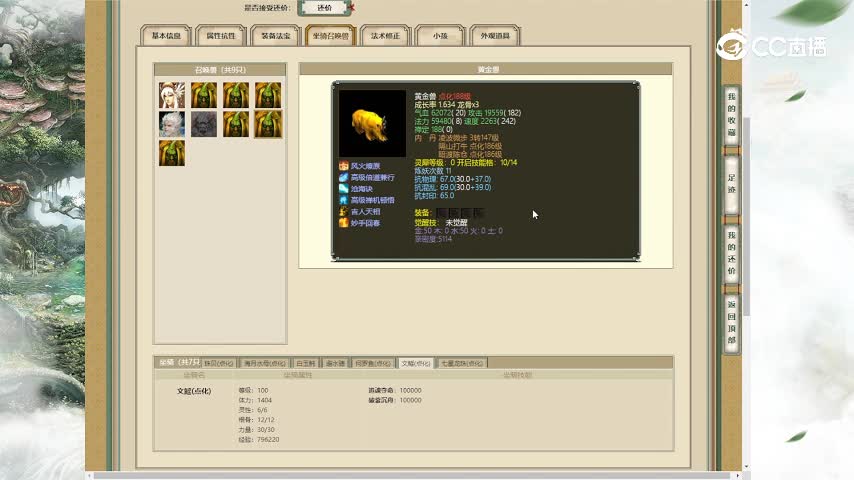
Task: Select the white-haired character summon portrait
Action: (x=172, y=124)
